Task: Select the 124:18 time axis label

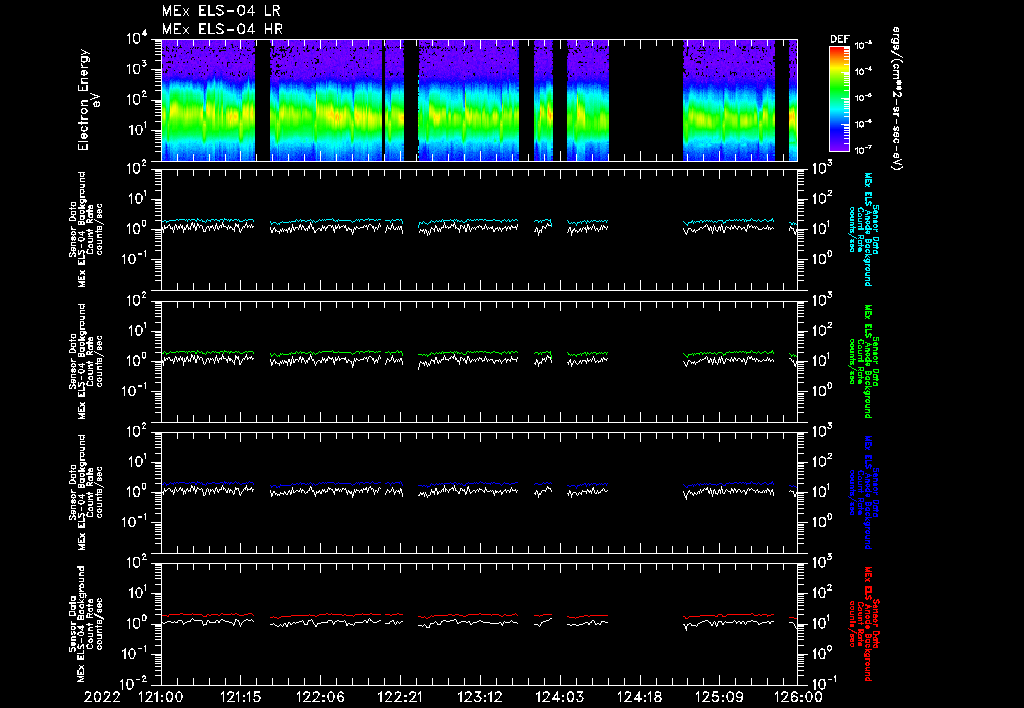Action: click(x=639, y=697)
